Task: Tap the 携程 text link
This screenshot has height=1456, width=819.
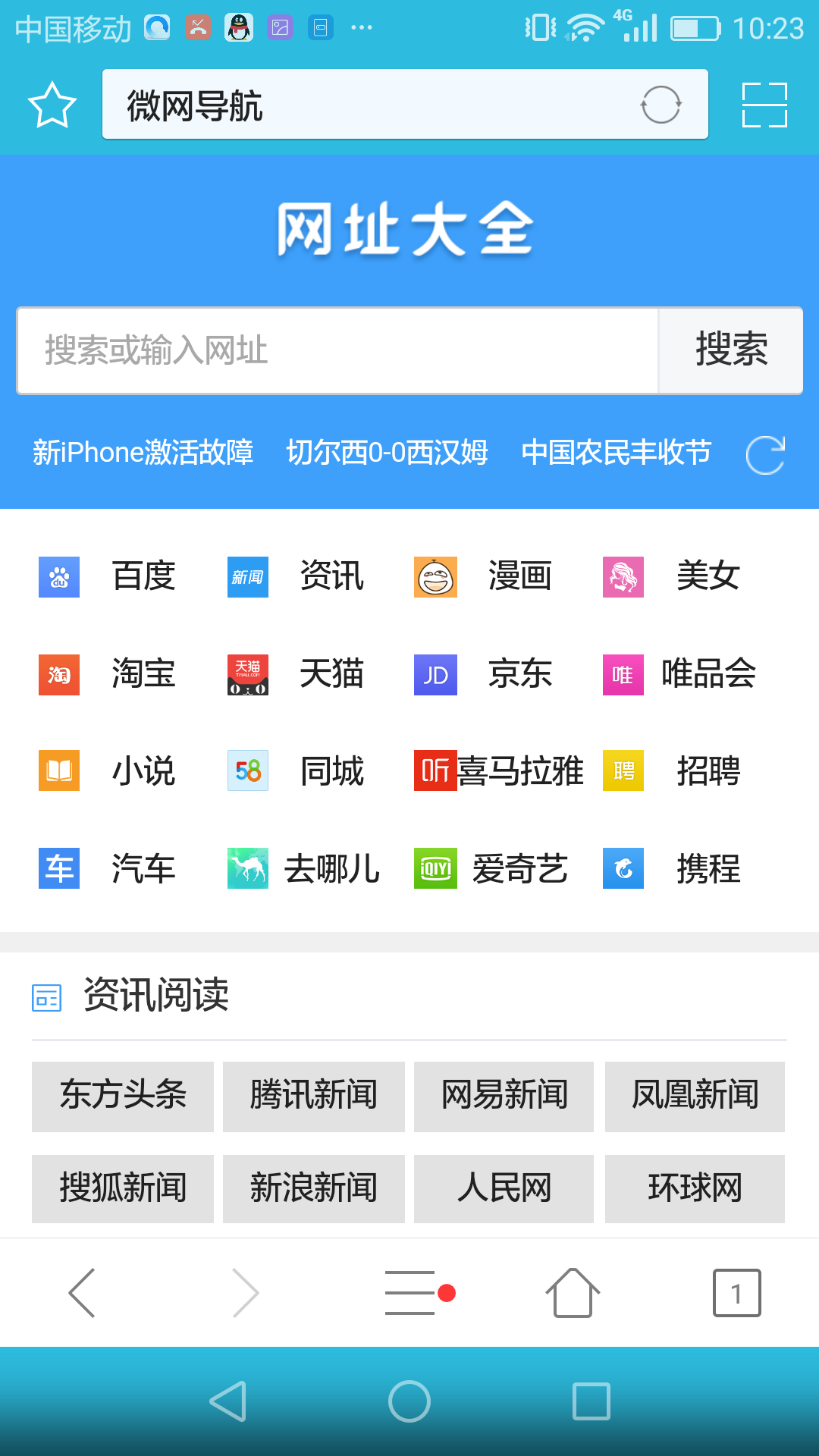Action: pyautogui.click(x=708, y=869)
